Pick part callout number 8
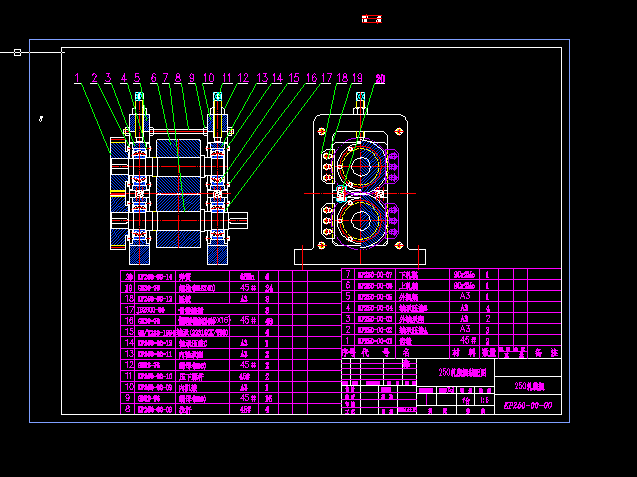This screenshot has width=637, height=477. click(178, 77)
